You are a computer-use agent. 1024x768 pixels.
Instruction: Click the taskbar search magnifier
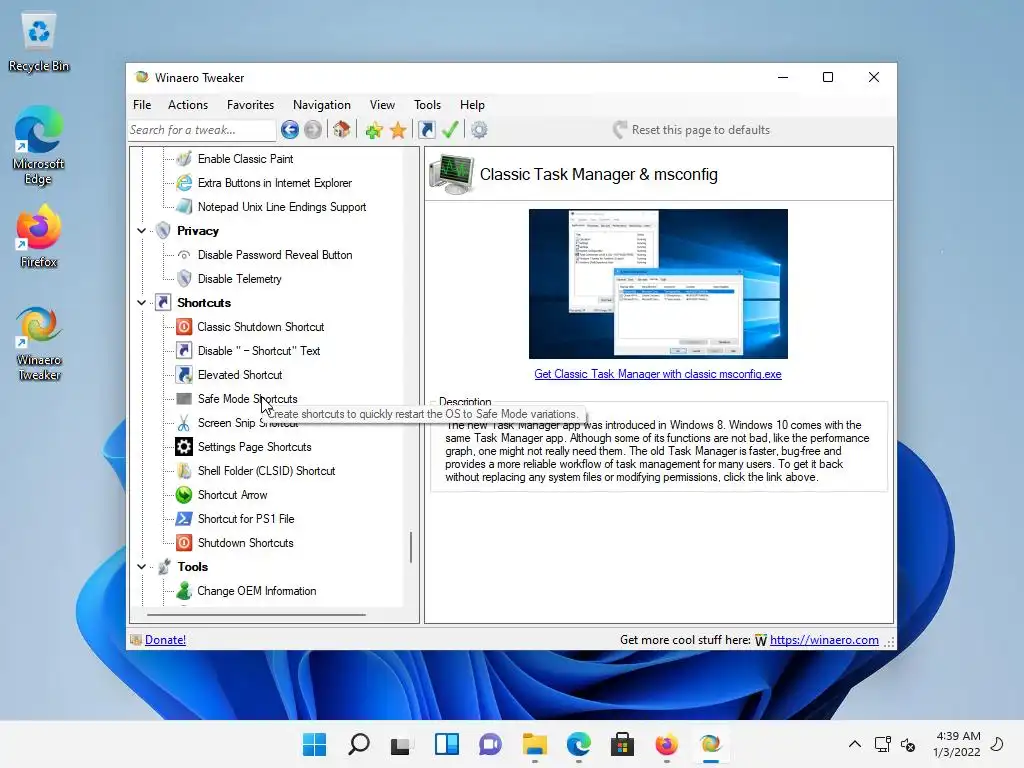(x=359, y=744)
